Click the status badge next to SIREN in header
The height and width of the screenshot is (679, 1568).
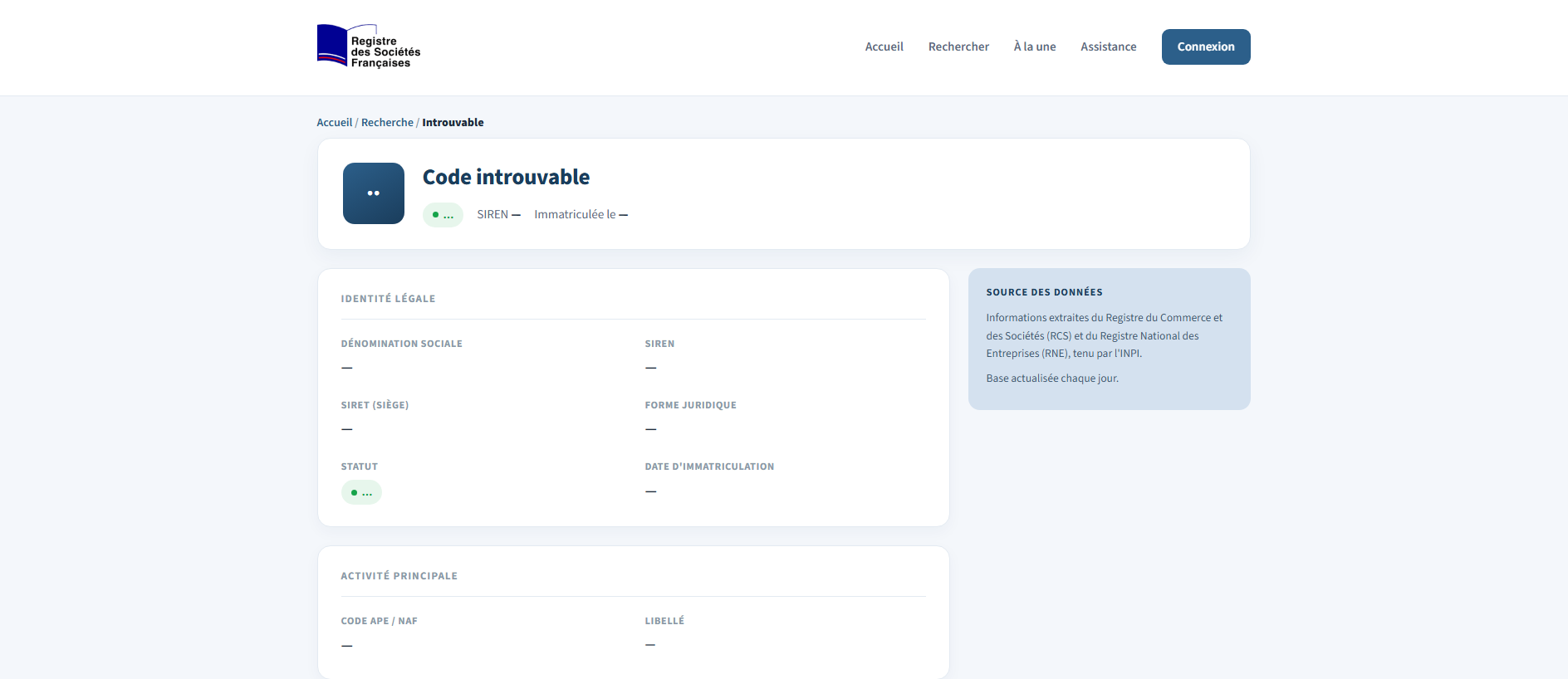point(443,215)
